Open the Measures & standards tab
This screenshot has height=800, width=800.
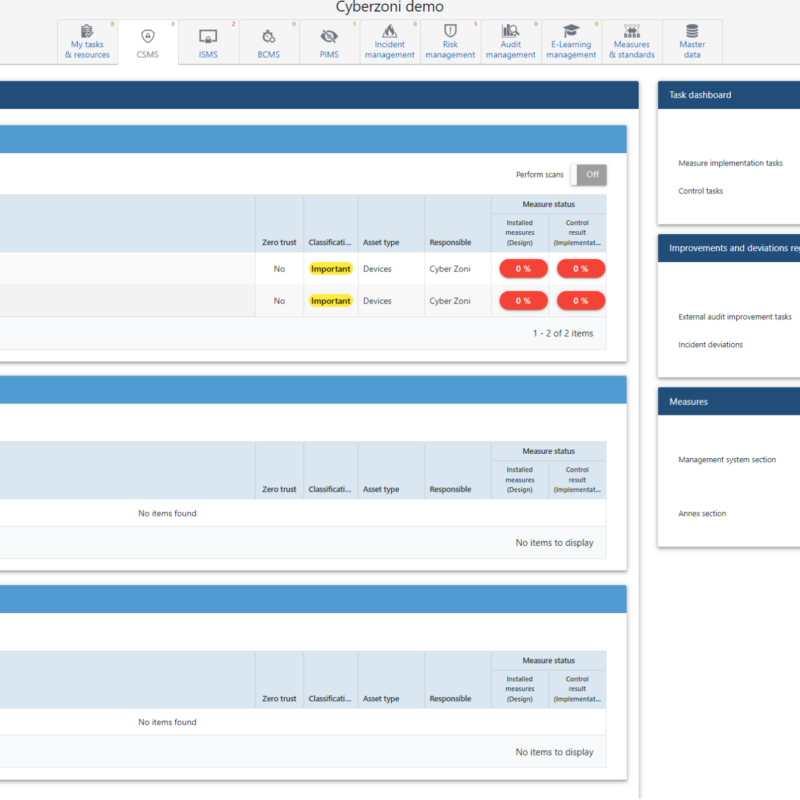tap(632, 41)
